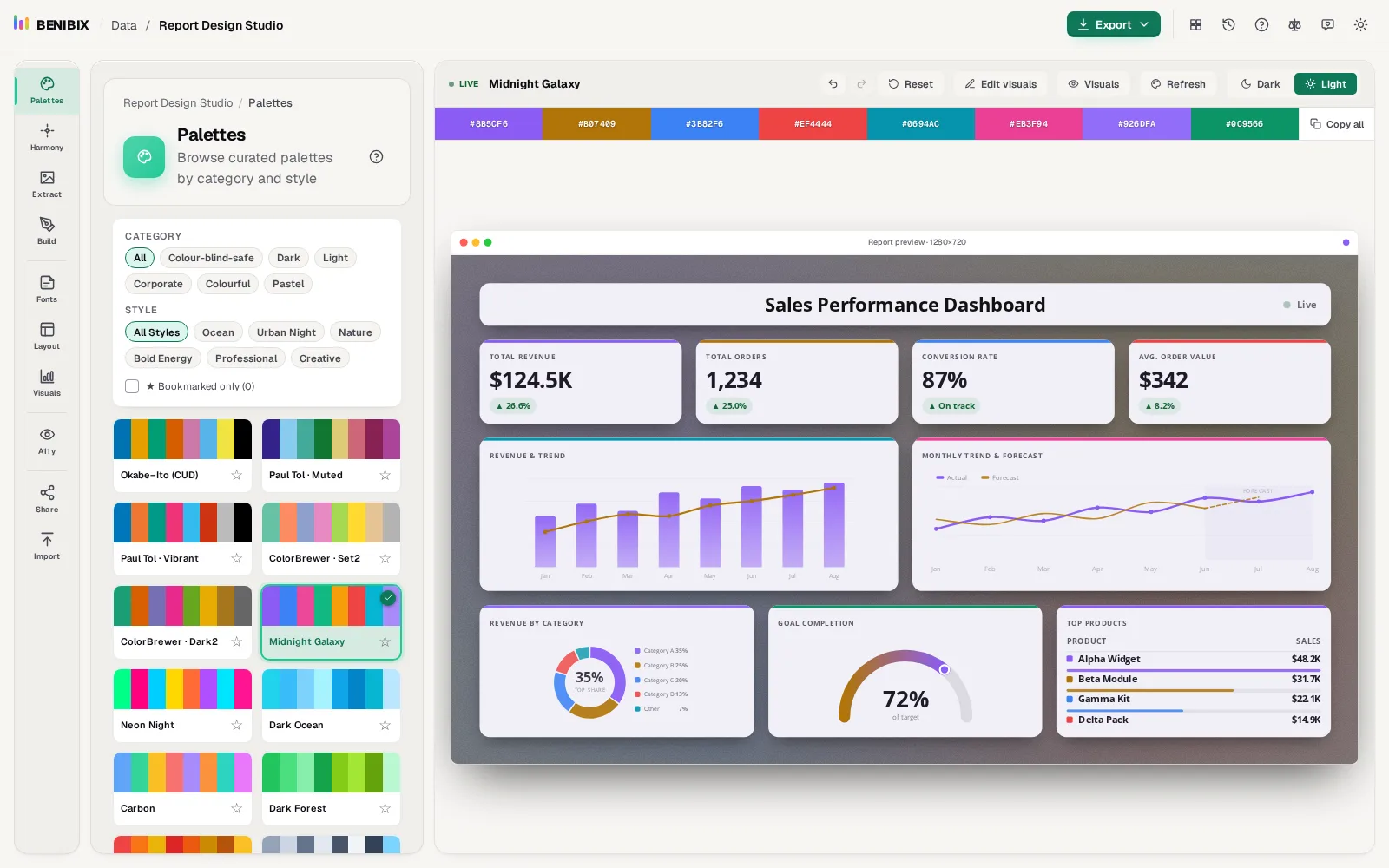1389x868 pixels.
Task: Open the Visuals panel in sidebar
Action: (47, 383)
